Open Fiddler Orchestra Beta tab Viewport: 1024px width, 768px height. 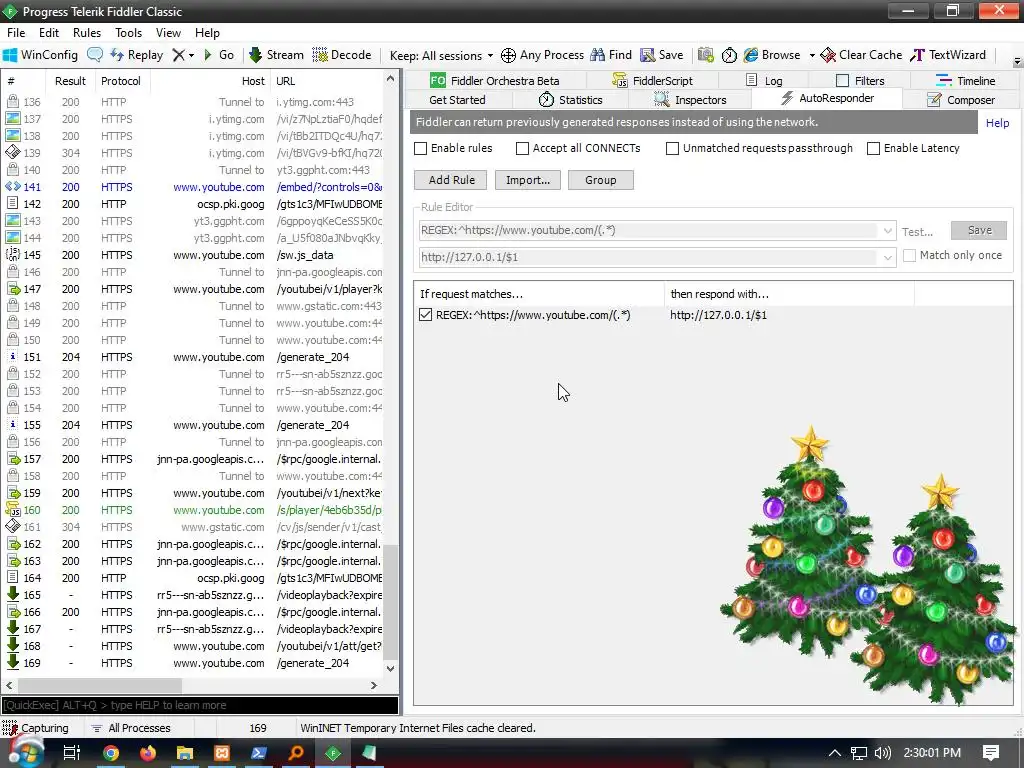pyautogui.click(x=495, y=80)
